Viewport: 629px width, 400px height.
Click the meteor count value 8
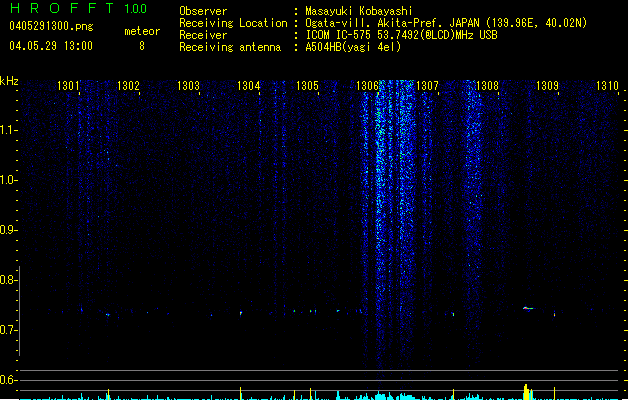point(142,46)
